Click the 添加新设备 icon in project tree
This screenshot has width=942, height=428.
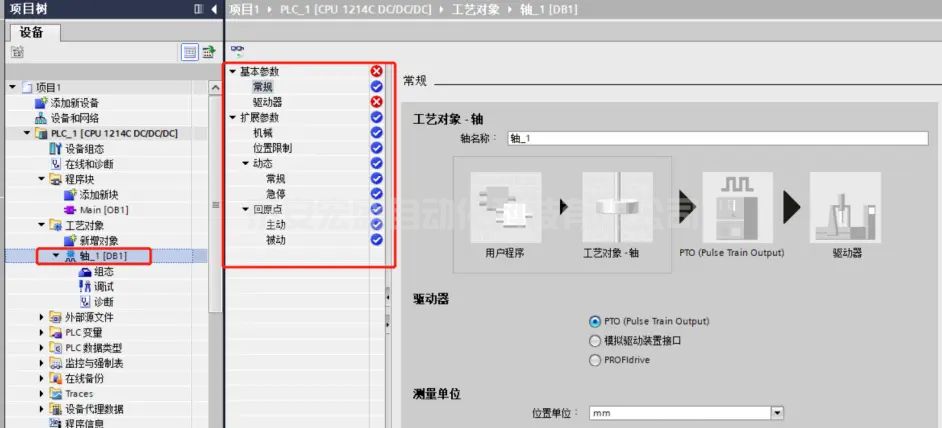click(41, 103)
